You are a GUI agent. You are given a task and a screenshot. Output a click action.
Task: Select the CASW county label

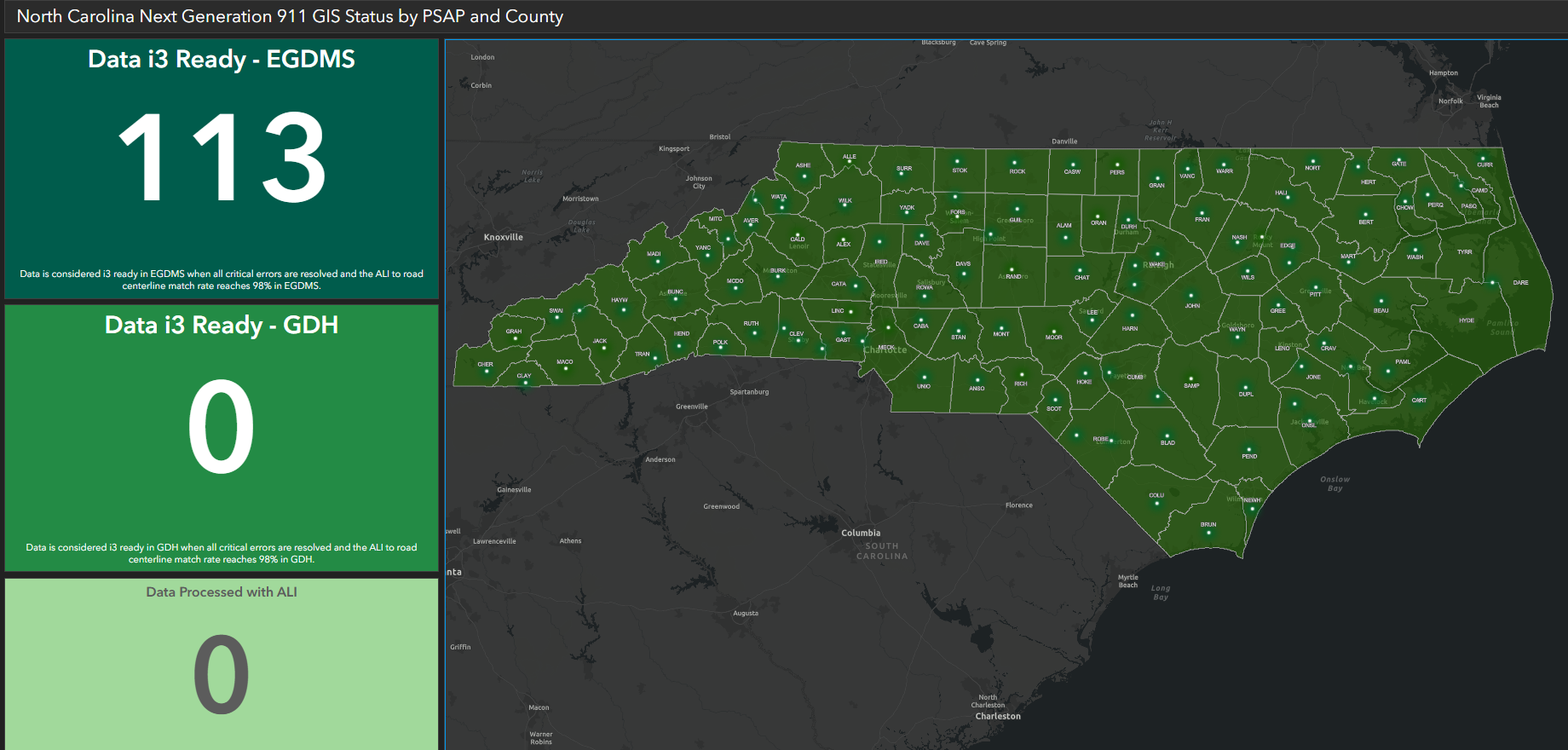click(1072, 171)
